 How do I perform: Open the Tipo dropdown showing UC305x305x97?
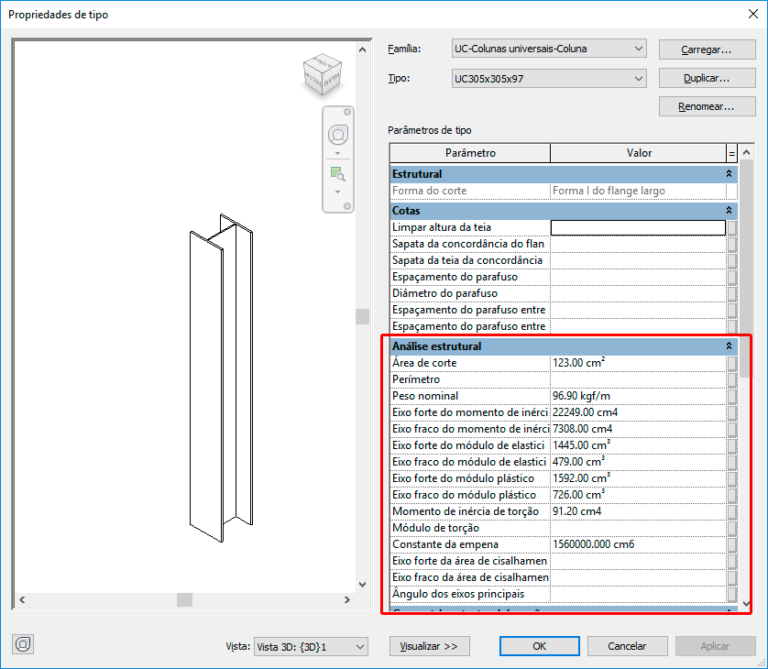[x=639, y=79]
